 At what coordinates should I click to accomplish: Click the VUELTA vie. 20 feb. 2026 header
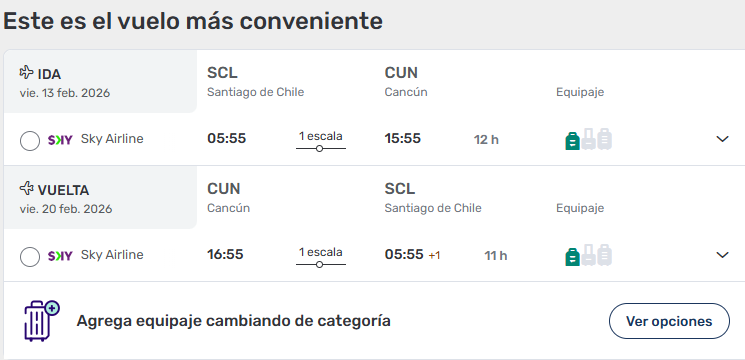66,199
